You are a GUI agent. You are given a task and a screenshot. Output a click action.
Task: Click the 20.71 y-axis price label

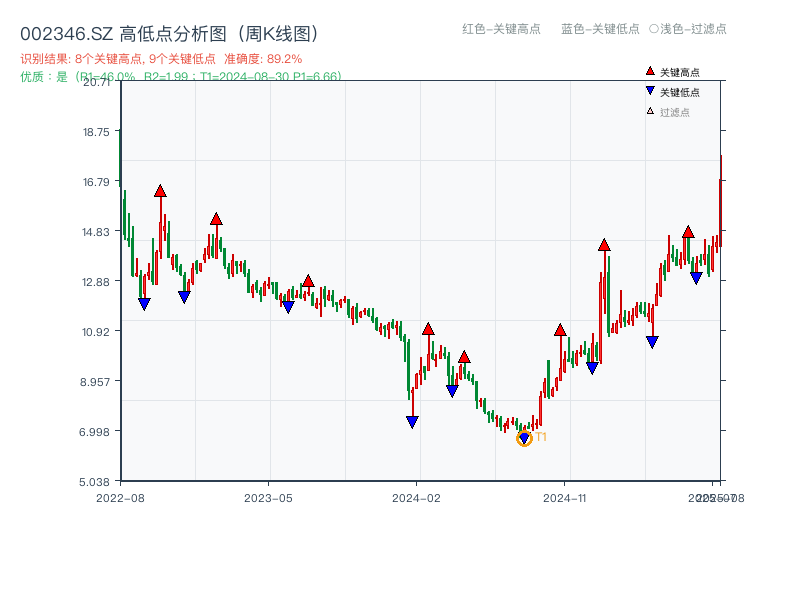(x=97, y=82)
